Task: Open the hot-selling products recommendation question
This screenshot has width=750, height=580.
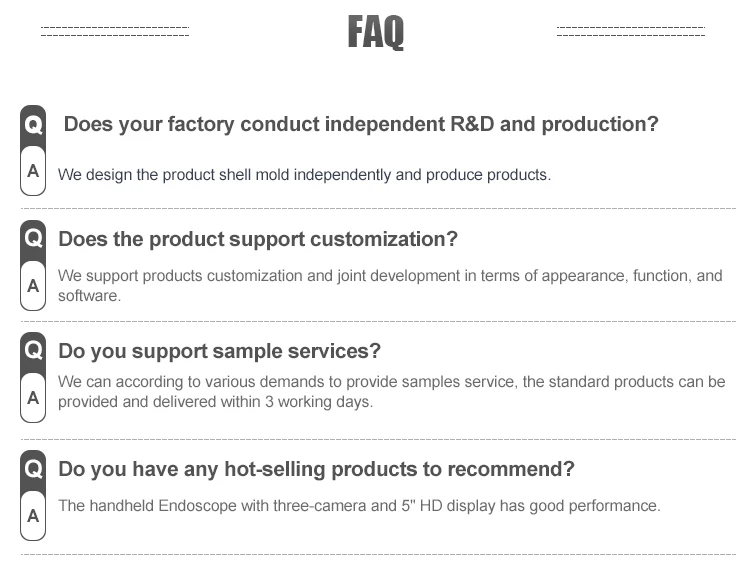Action: 316,470
